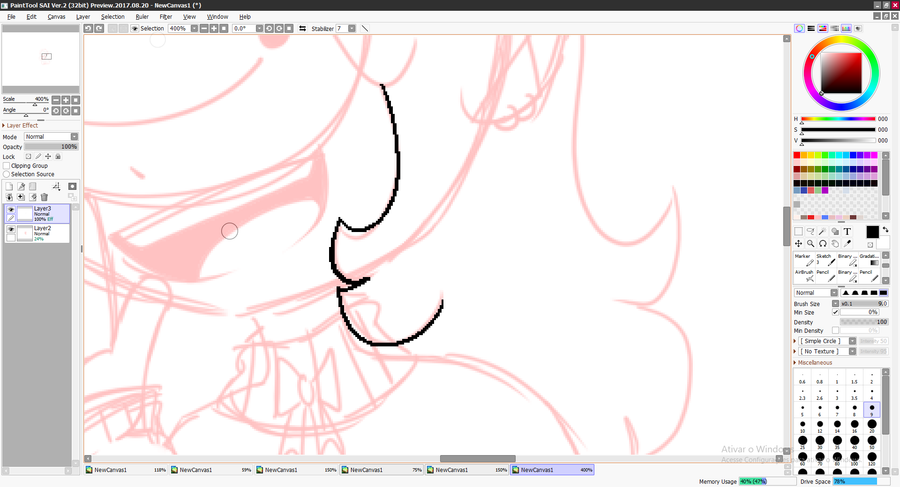The image size is (900, 487).
Task: Choose the Sketch brush
Action: pos(826,260)
